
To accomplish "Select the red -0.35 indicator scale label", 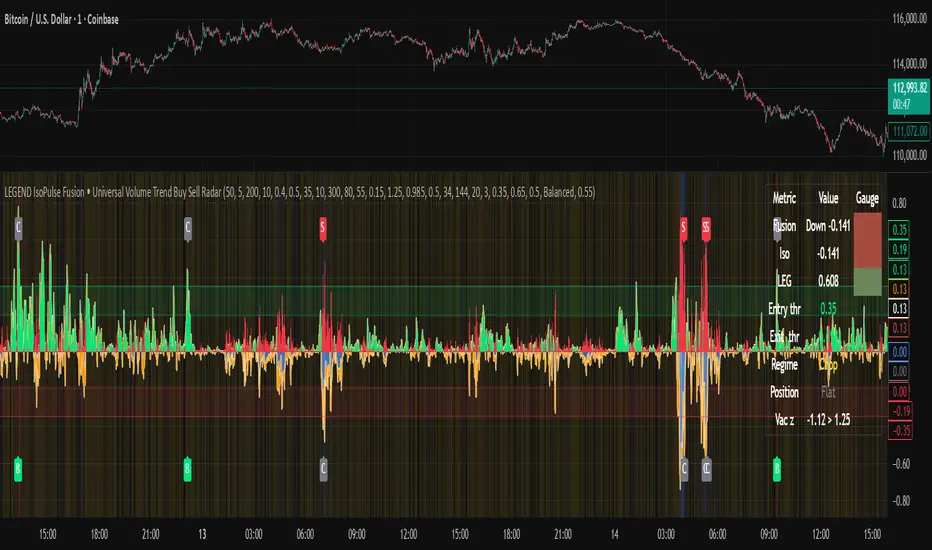I will pyautogui.click(x=899, y=431).
